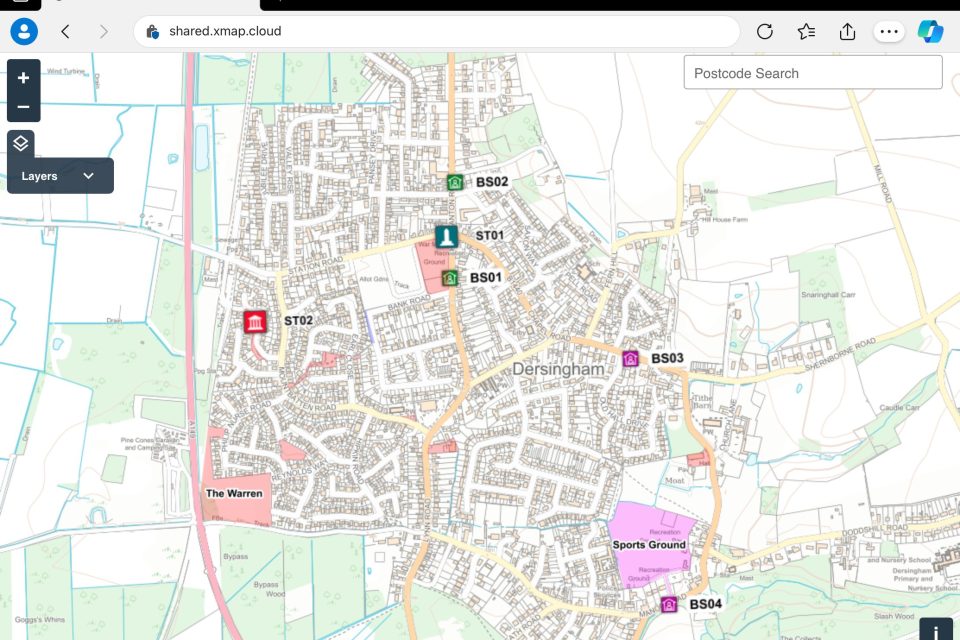Viewport: 960px width, 640px height.
Task: Click the Station Road label
Action: coord(315,265)
